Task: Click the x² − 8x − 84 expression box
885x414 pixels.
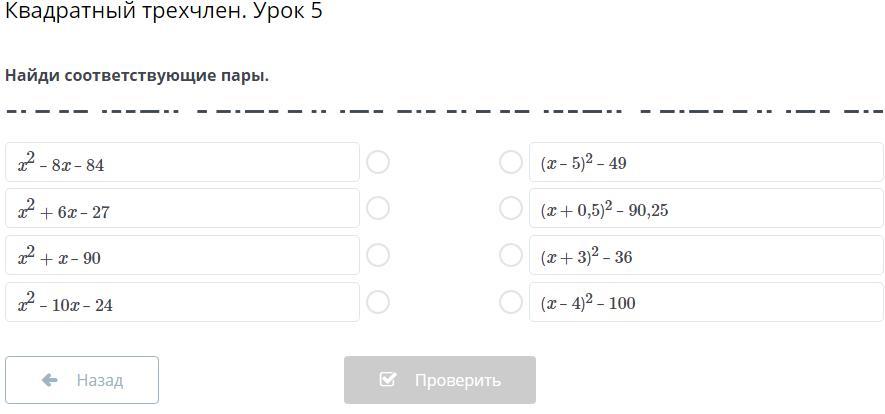Action: [x=182, y=162]
